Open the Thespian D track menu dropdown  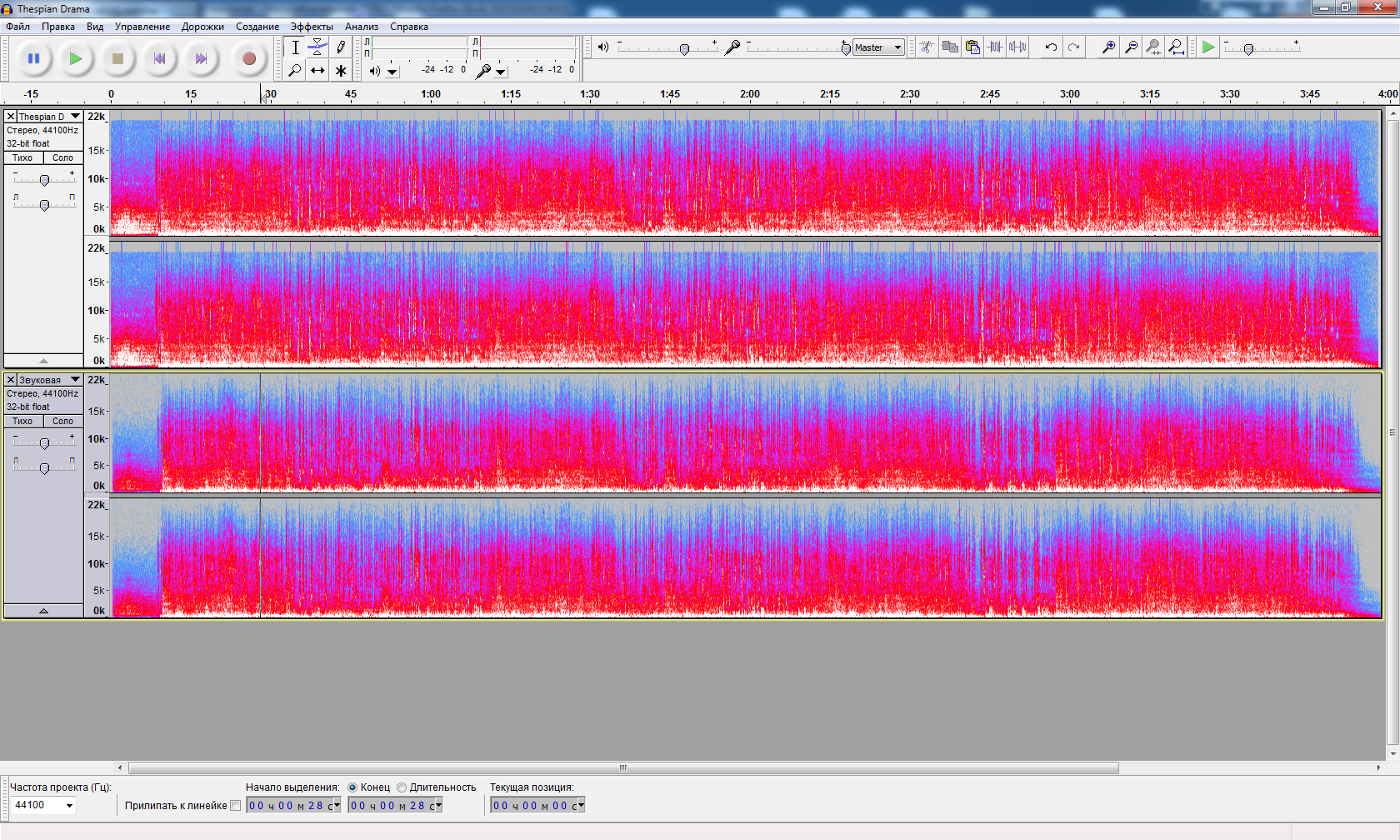coord(75,117)
